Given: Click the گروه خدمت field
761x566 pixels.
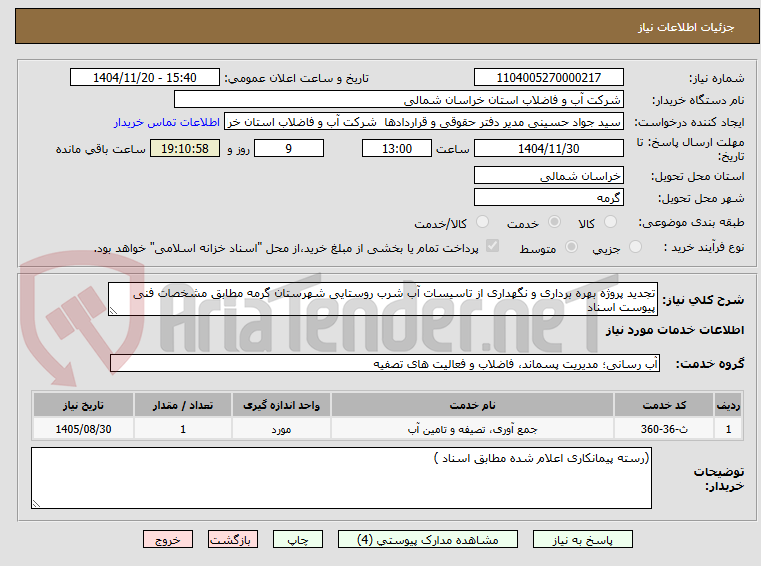Looking at the screenshot, I should tap(385, 364).
